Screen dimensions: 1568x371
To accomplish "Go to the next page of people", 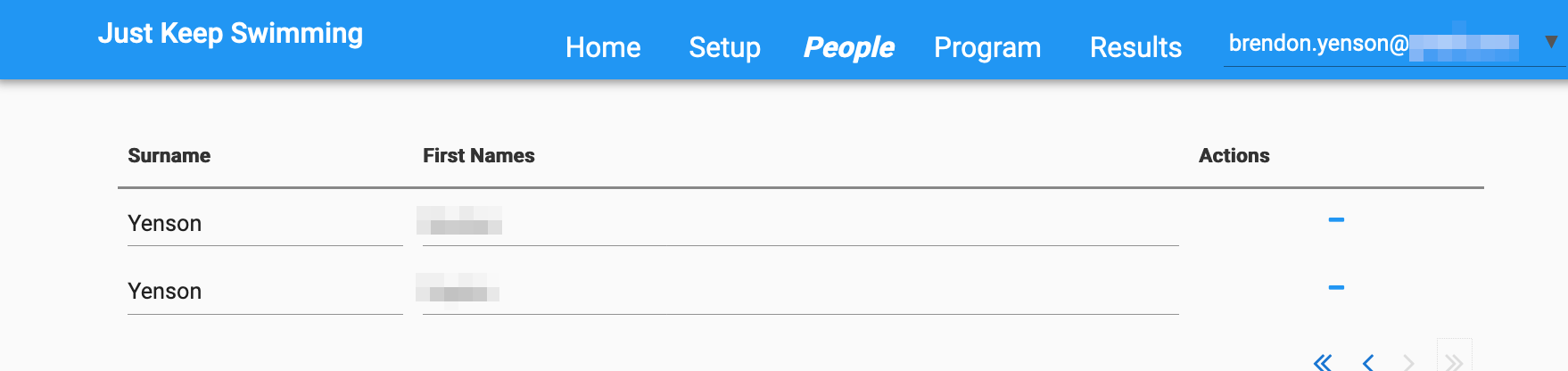I will coord(1409,361).
